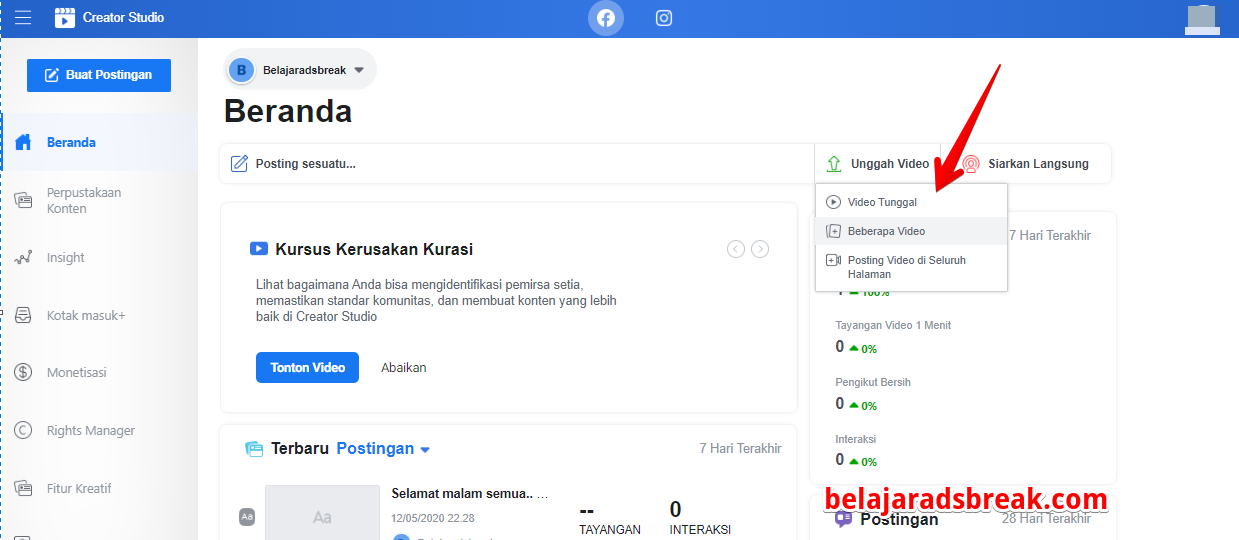Click the Insight chart icon
Viewport: 1239px width, 540px height.
[24, 258]
